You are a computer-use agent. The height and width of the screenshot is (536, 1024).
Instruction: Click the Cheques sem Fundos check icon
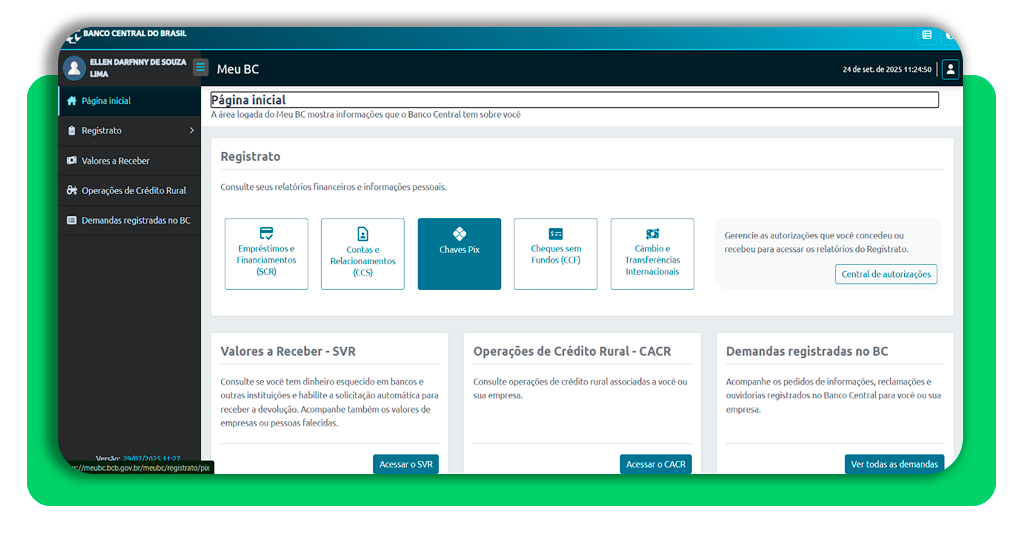point(556,234)
